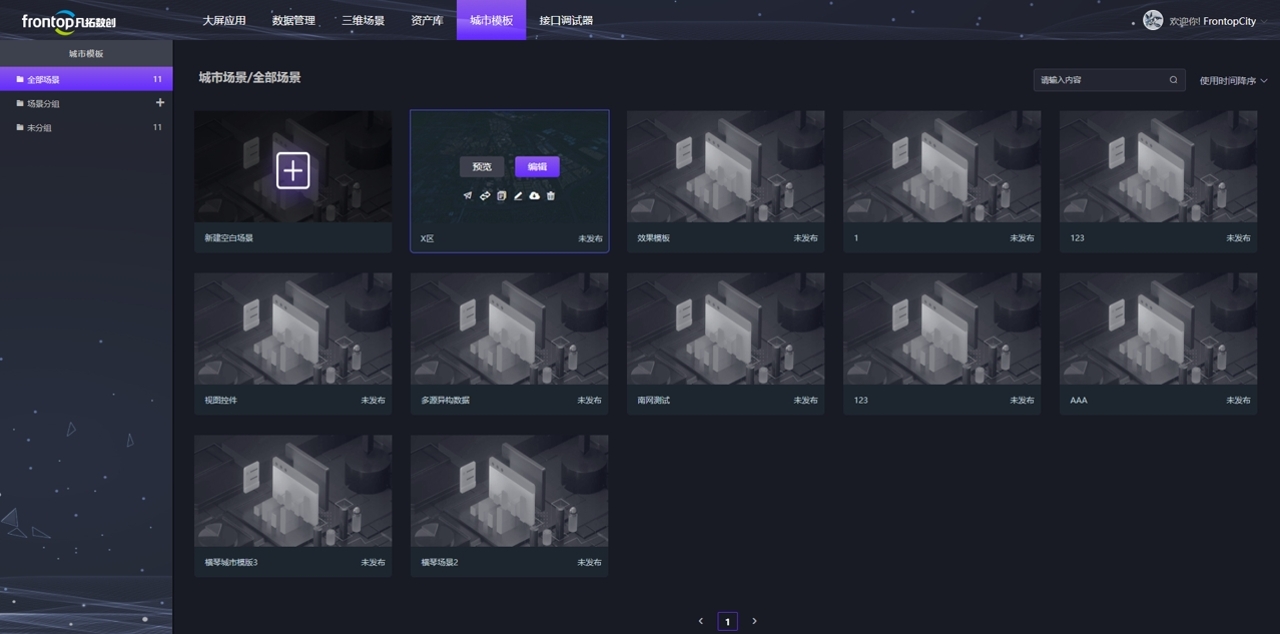Click the search magnifier icon

pos(1173,80)
